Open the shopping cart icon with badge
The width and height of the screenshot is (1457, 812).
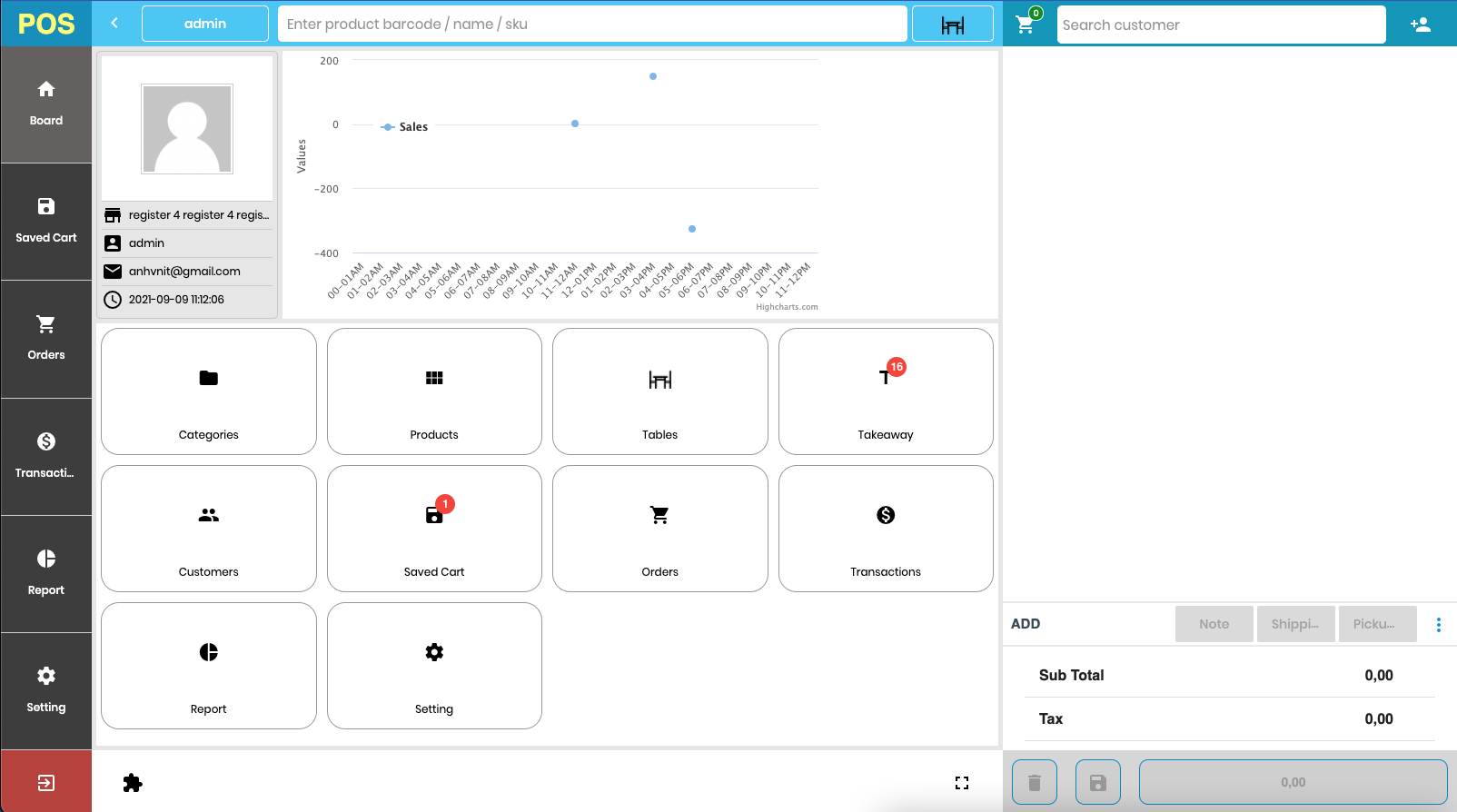(x=1026, y=25)
